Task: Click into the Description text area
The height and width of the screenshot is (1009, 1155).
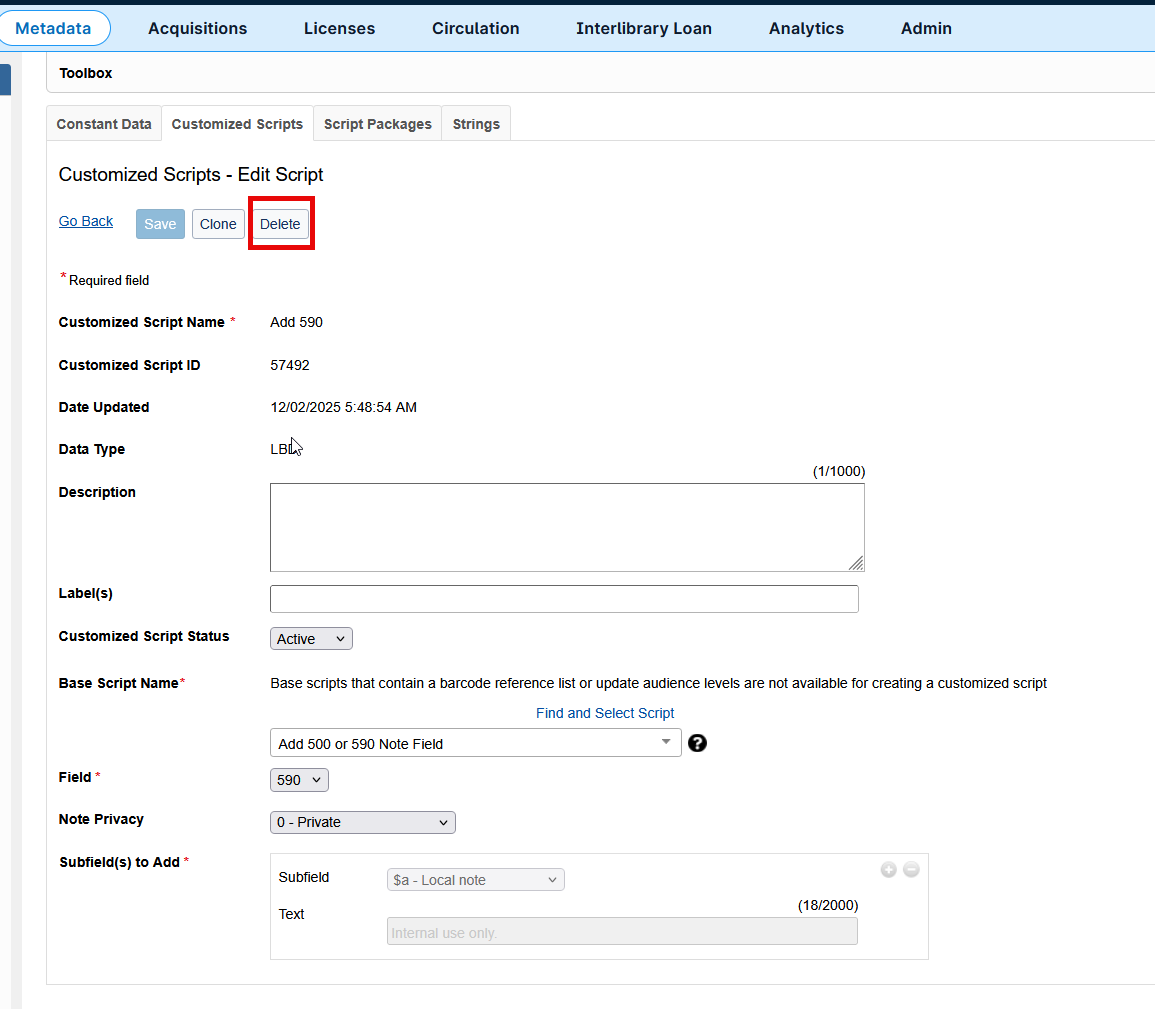Action: (566, 527)
